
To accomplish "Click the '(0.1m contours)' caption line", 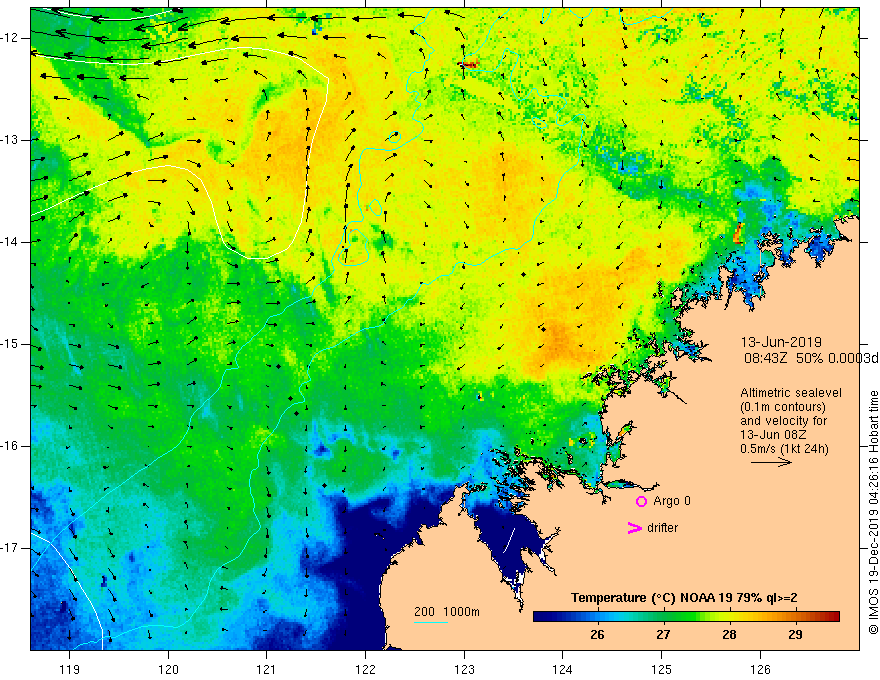I will coord(783,407).
